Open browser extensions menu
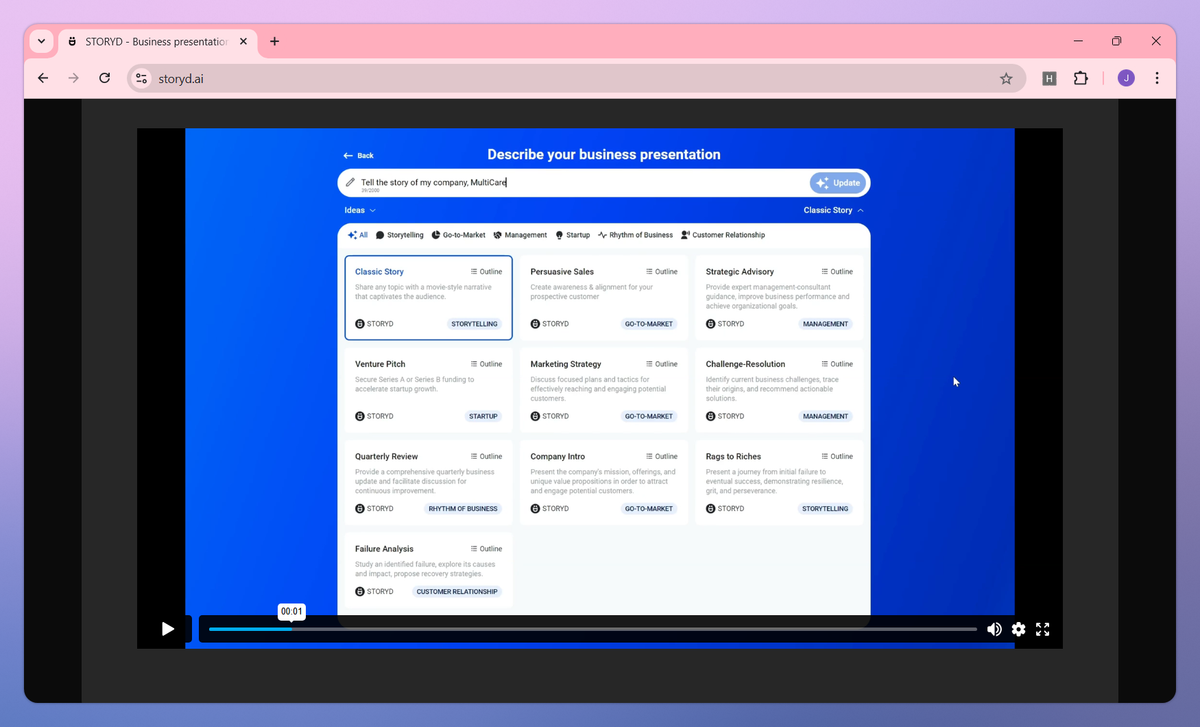 point(1081,78)
